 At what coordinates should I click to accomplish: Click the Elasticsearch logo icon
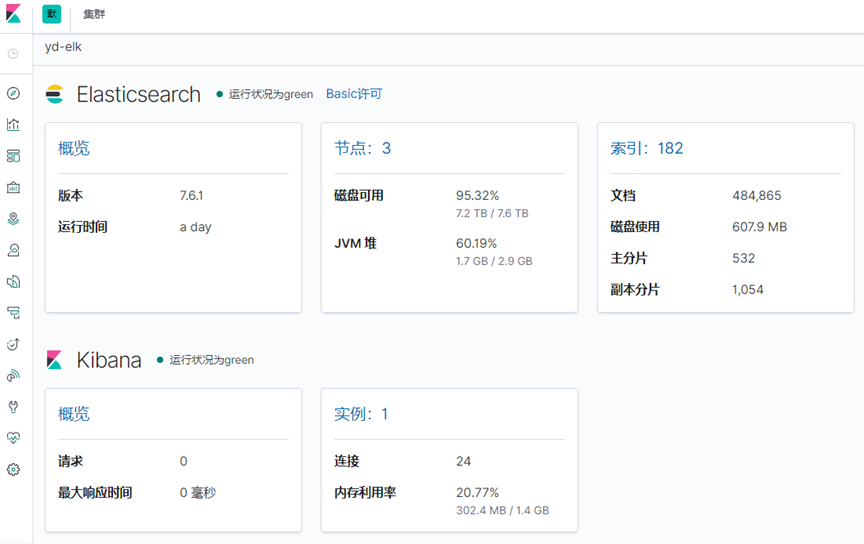pos(55,94)
